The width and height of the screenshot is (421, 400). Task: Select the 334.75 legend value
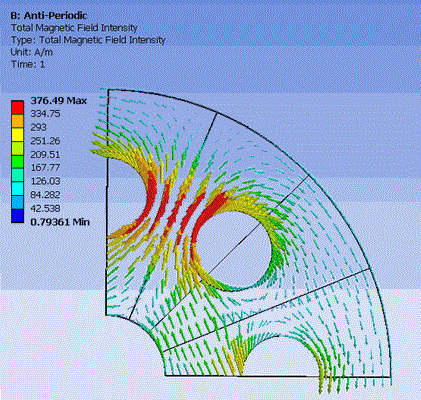[45, 114]
